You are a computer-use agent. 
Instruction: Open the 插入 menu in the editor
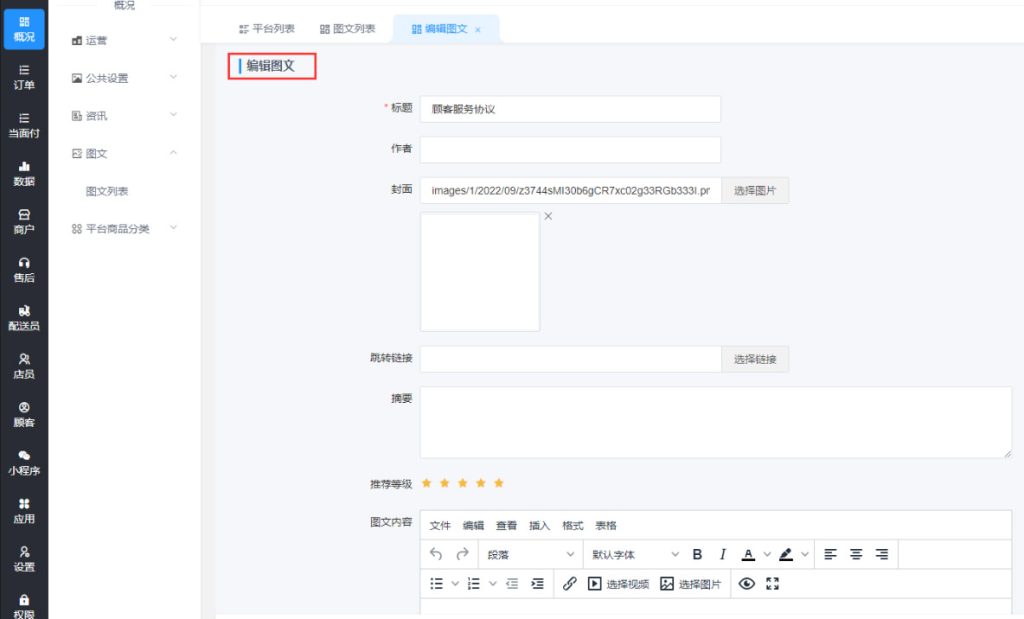point(539,525)
